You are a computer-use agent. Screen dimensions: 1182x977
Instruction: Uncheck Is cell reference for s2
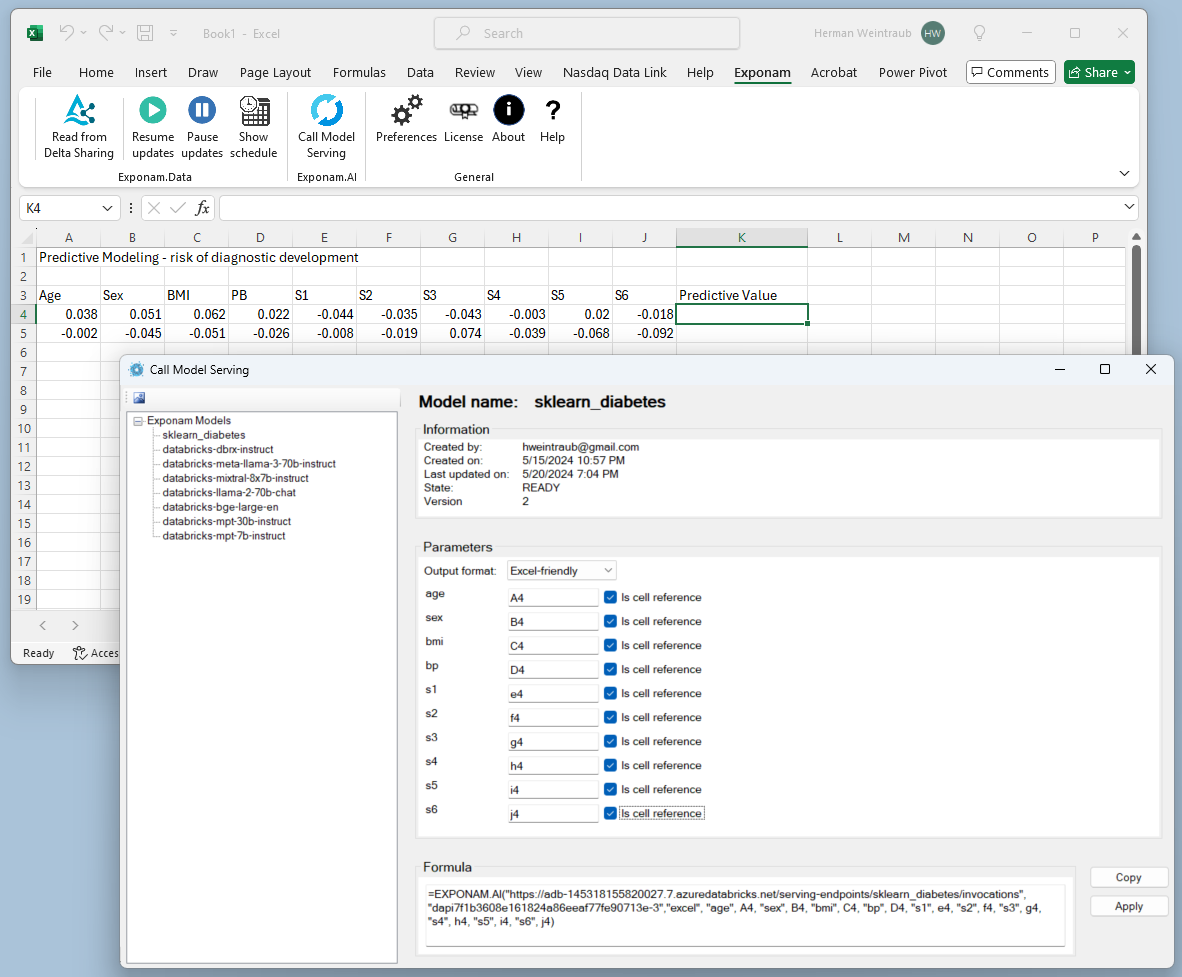tap(611, 717)
